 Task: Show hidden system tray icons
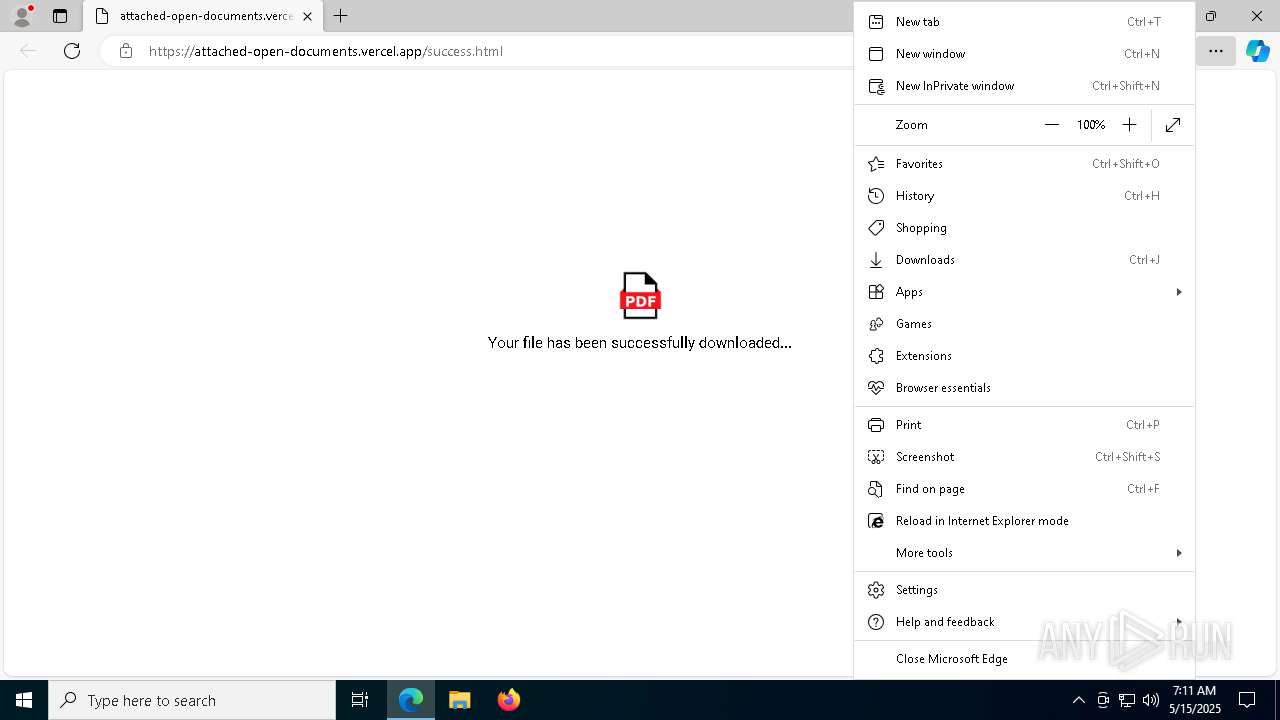(1078, 700)
